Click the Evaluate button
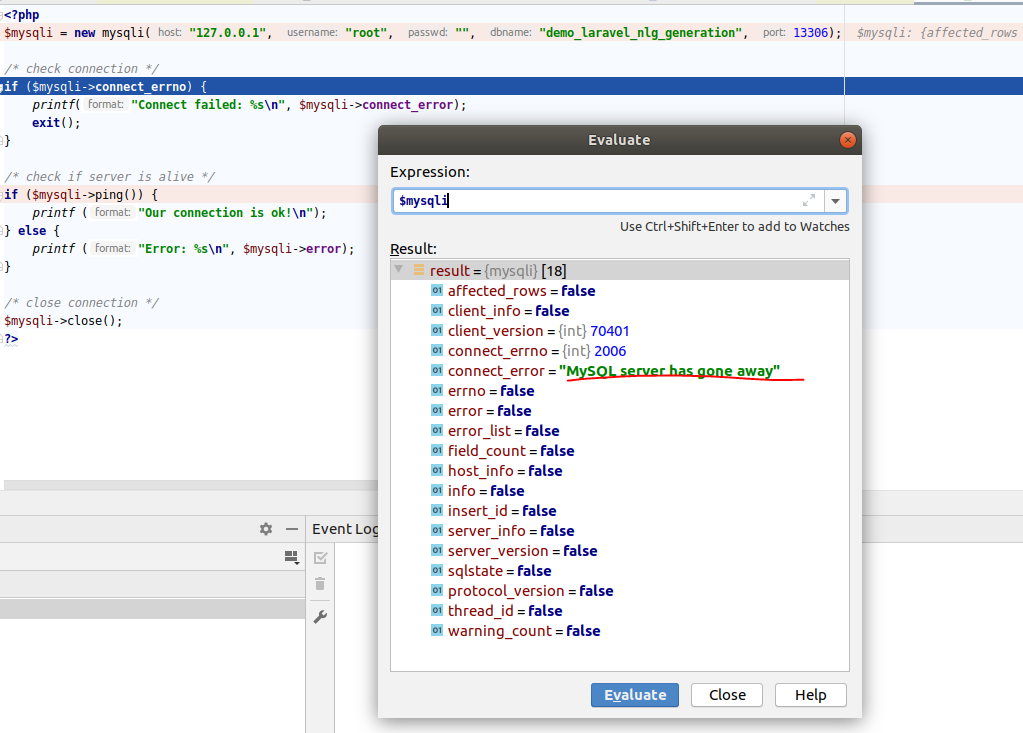This screenshot has width=1023, height=733. [x=635, y=695]
